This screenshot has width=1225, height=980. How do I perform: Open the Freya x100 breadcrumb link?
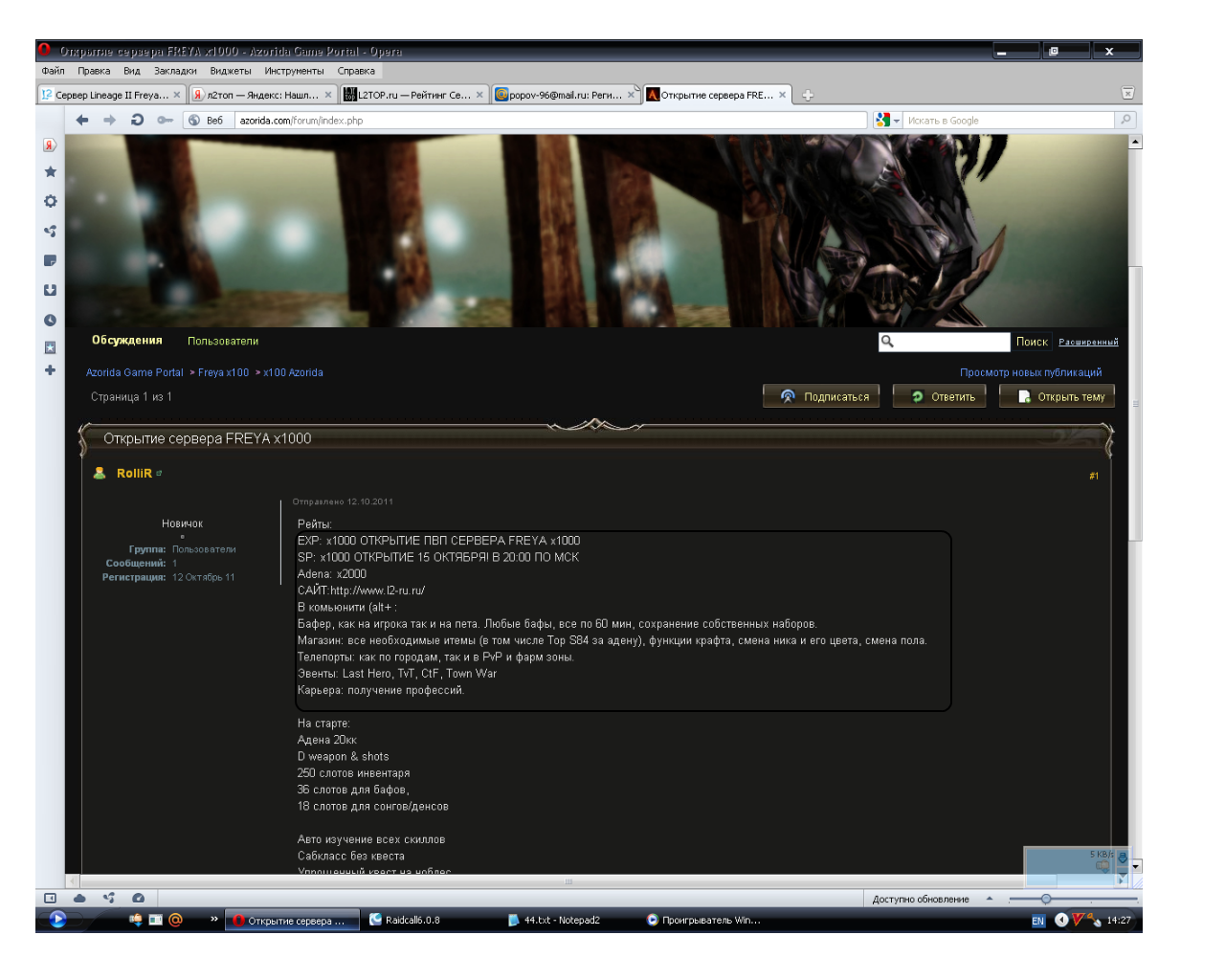pos(223,372)
